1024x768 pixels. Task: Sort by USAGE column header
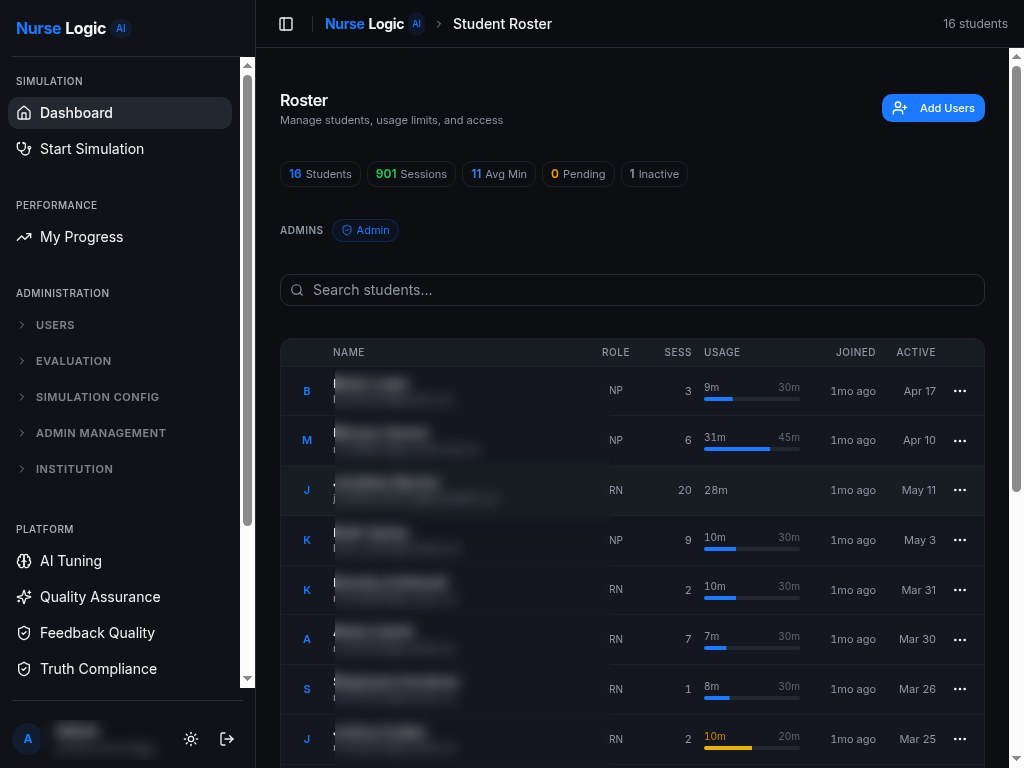tap(722, 353)
